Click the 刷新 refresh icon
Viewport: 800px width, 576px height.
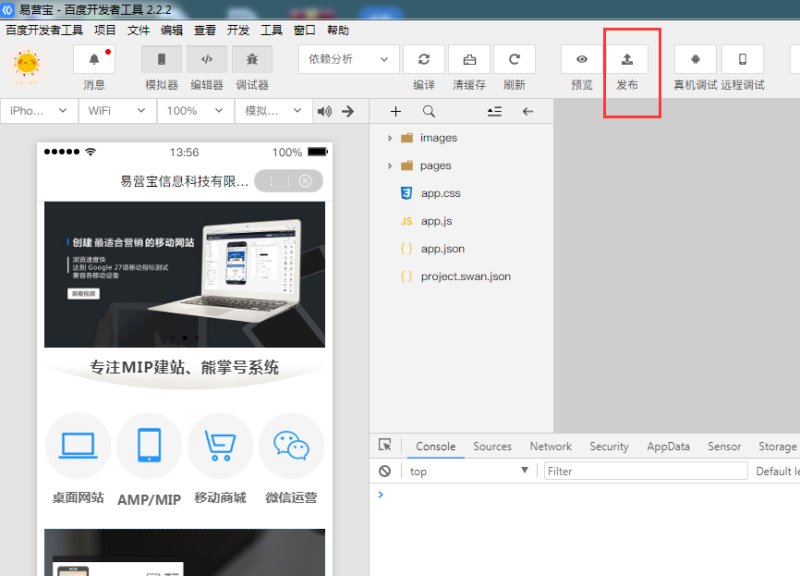pyautogui.click(x=514, y=60)
